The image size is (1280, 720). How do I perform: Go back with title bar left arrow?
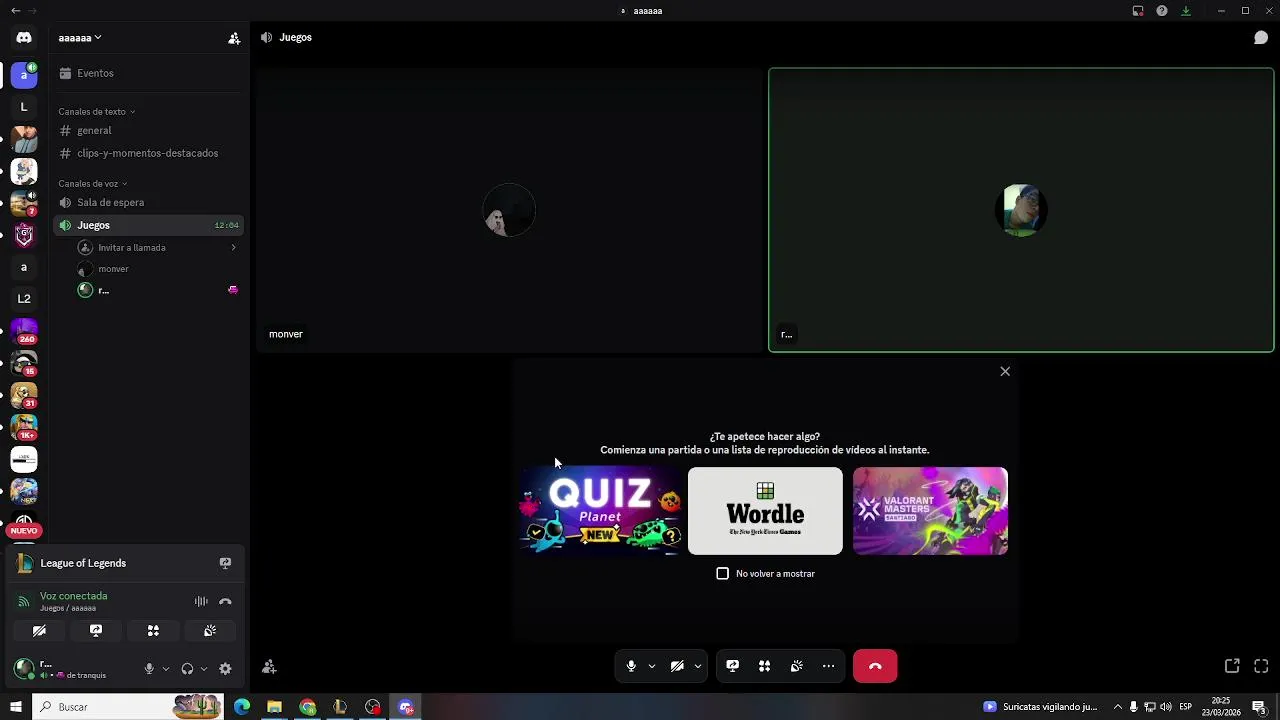[15, 11]
